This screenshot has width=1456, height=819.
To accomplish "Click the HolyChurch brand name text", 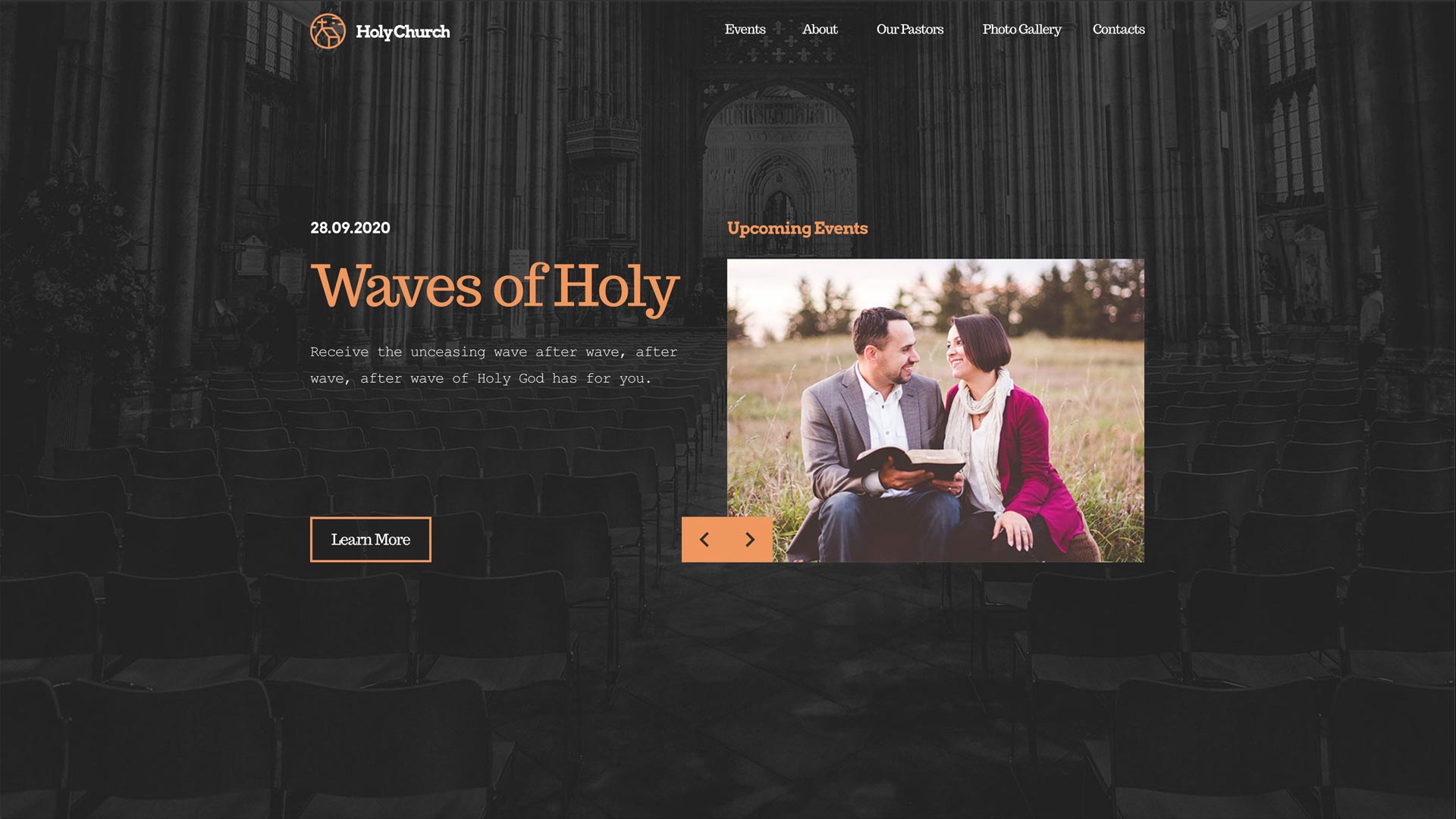I will (403, 32).
